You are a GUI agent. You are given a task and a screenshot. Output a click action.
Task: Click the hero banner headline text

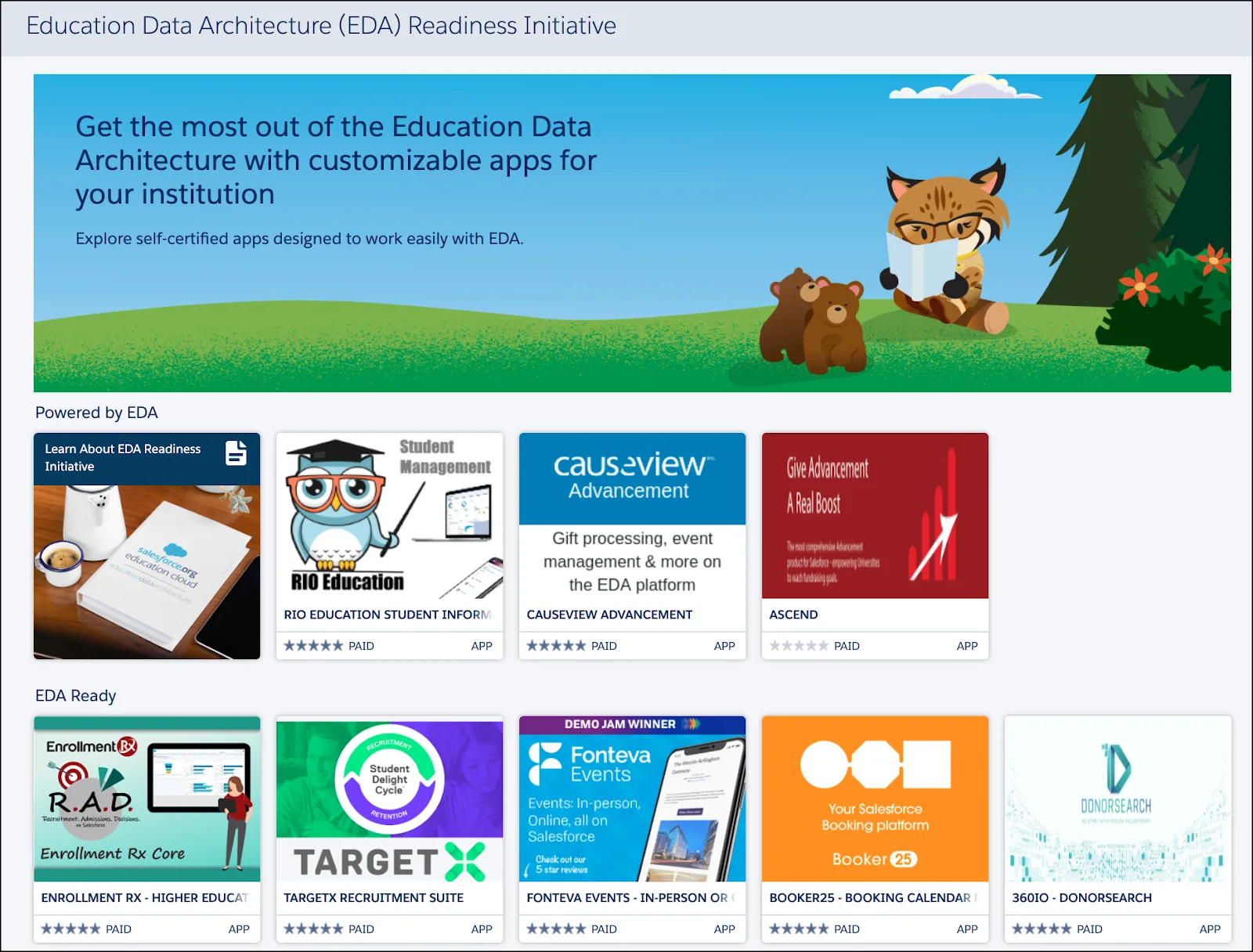pos(336,160)
